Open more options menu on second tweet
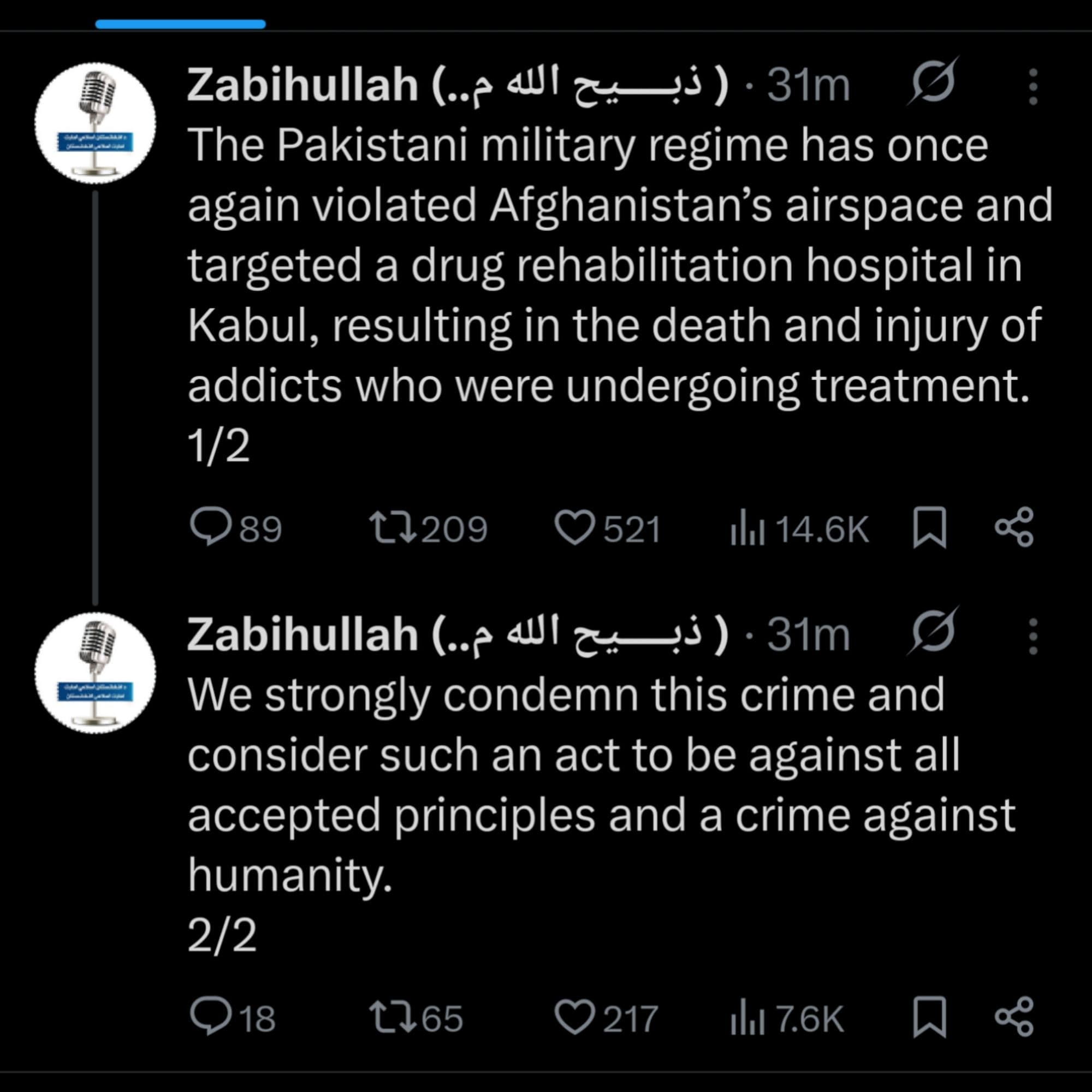This screenshot has height=1092, width=1092. (1033, 636)
